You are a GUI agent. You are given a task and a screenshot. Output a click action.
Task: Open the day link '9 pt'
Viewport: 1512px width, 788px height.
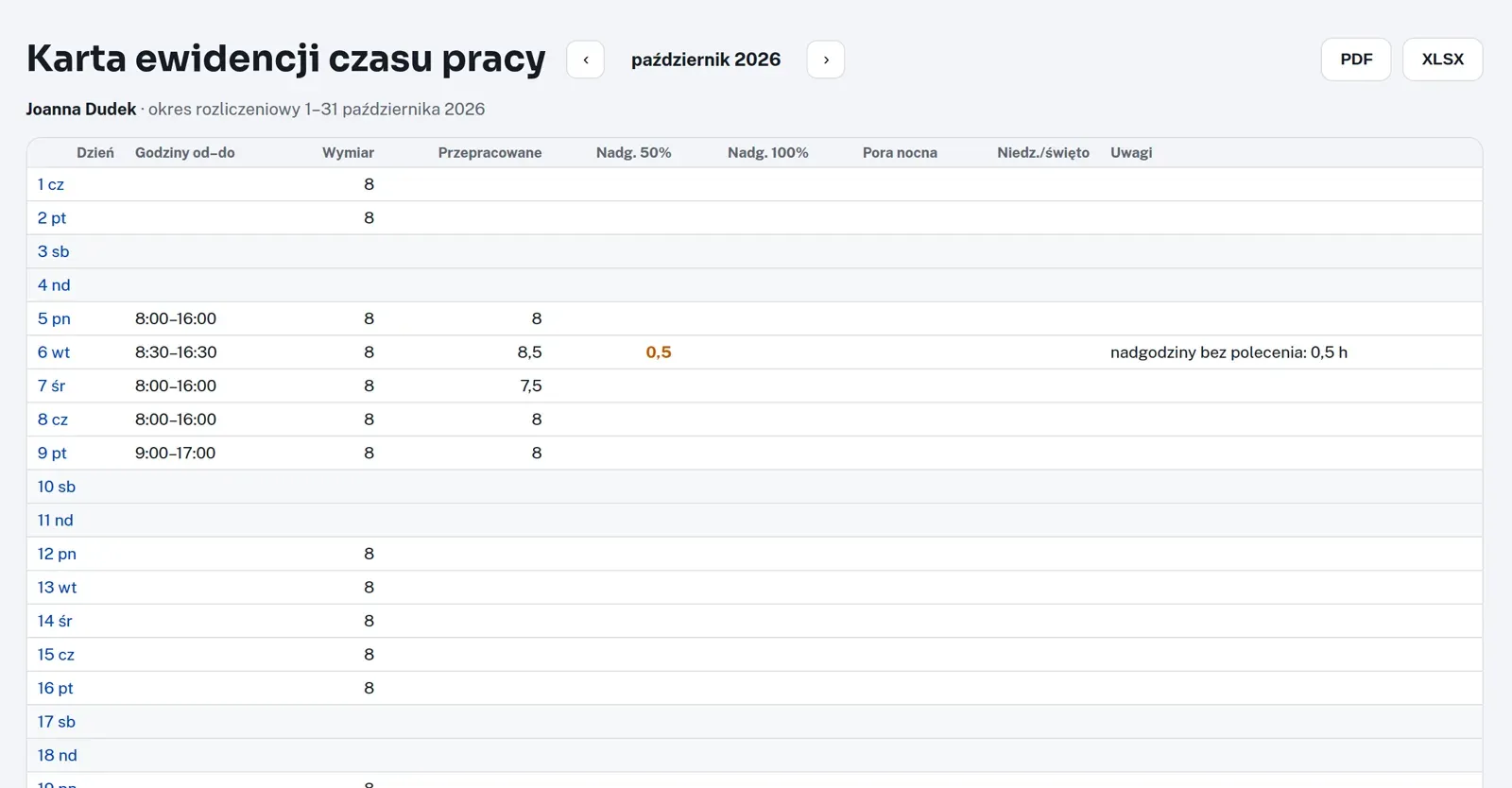pos(52,453)
